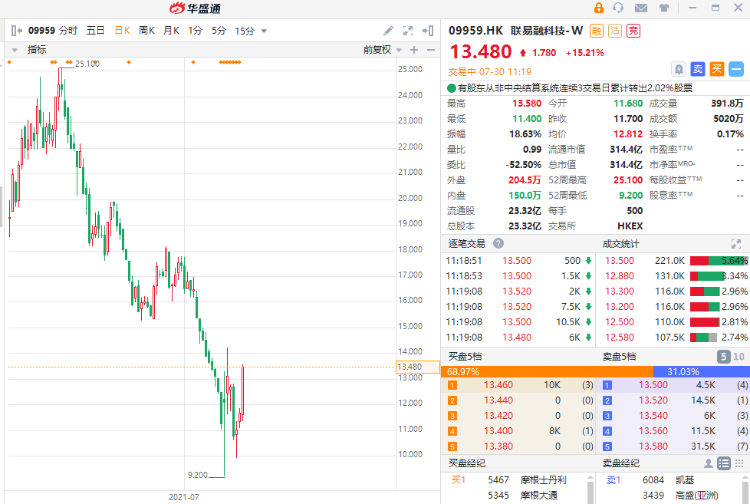The width and height of the screenshot is (750, 504).
Task: Open the 成交统计 statistics section
Action: coord(620,244)
